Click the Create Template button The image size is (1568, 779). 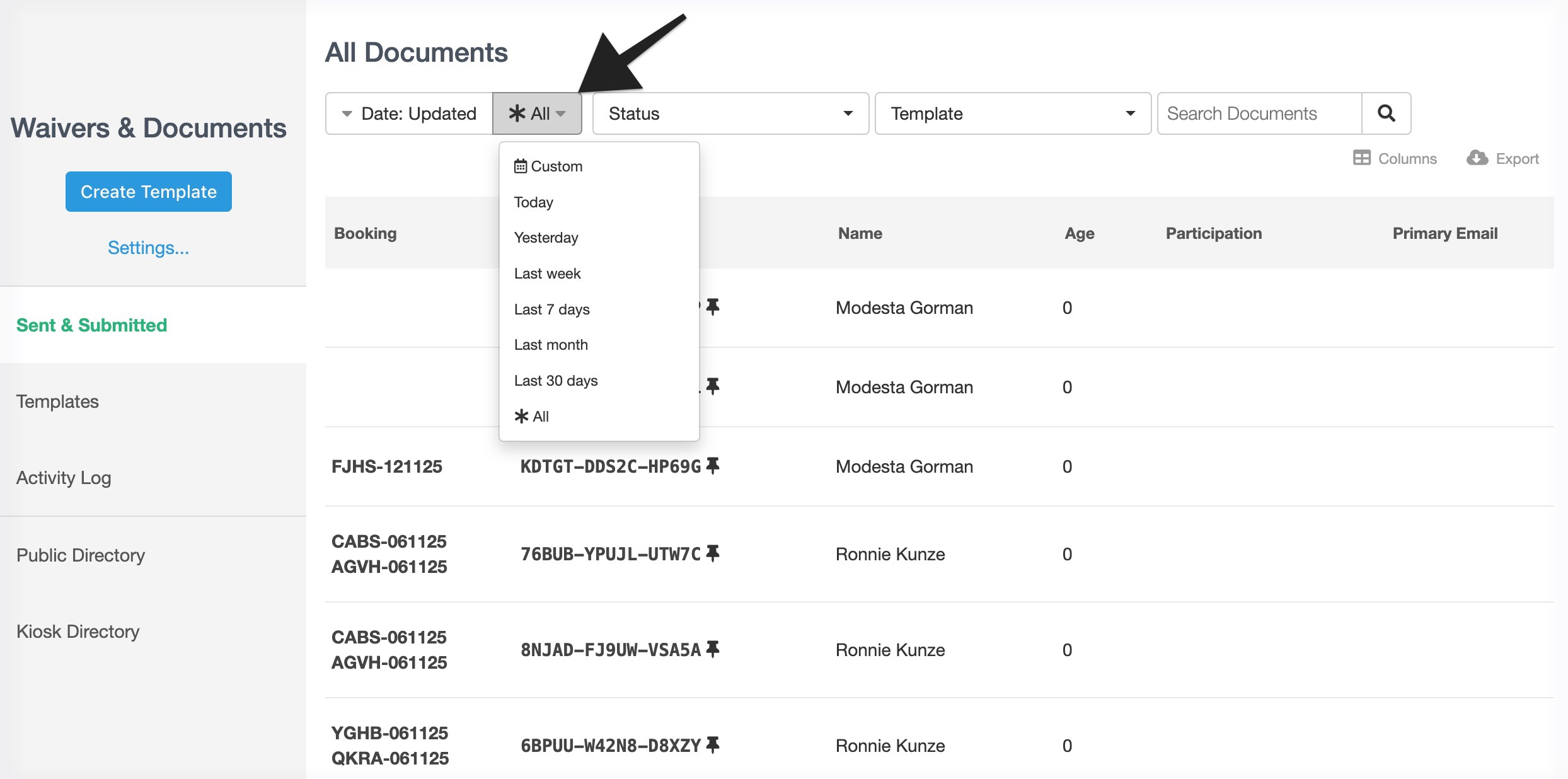(149, 192)
